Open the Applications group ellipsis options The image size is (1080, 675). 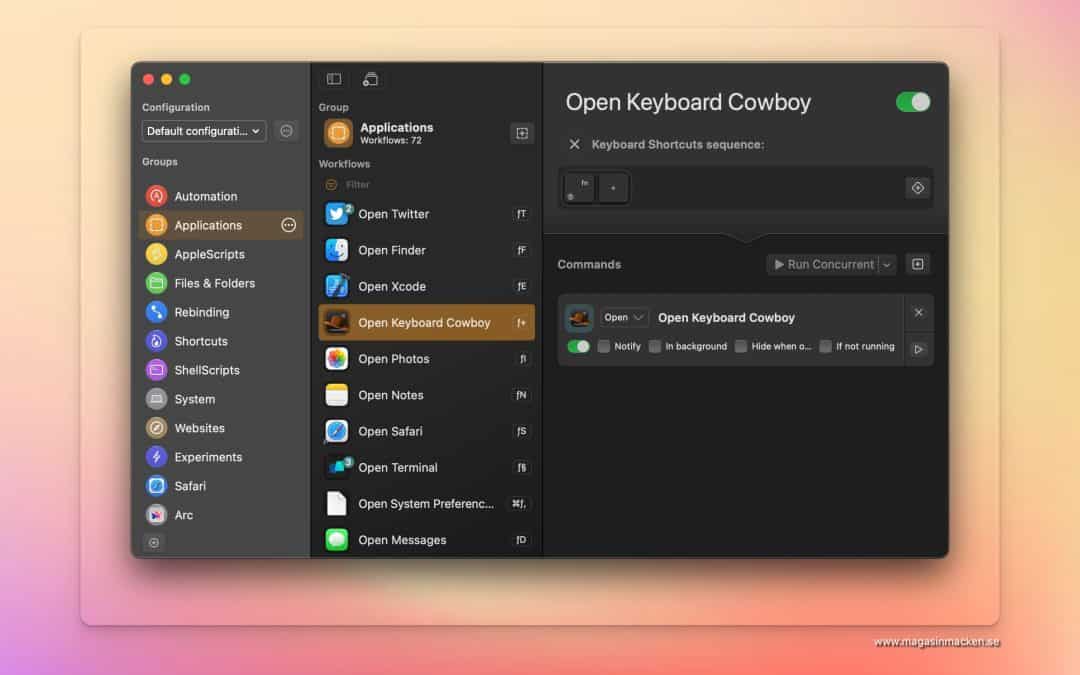coord(289,225)
